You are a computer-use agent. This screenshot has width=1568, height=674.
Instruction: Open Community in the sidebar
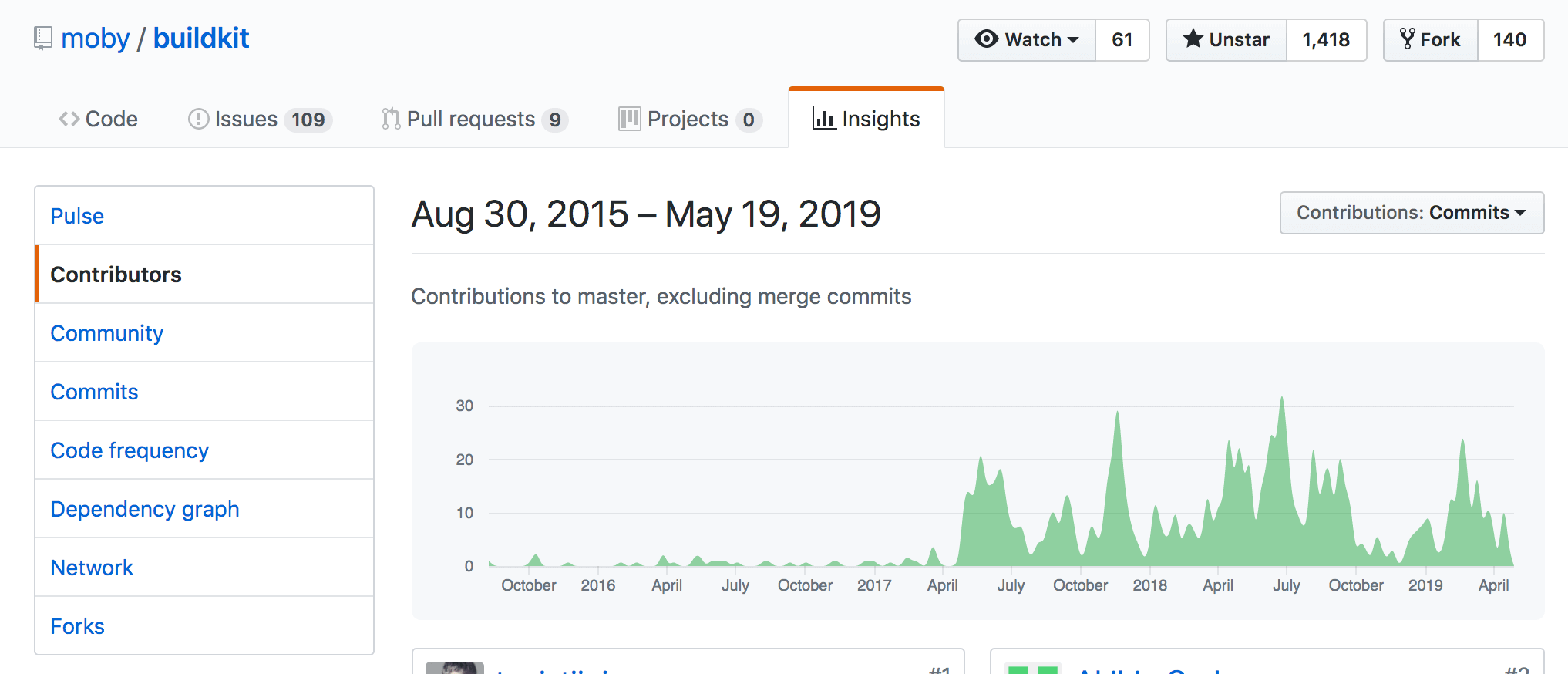click(x=204, y=333)
